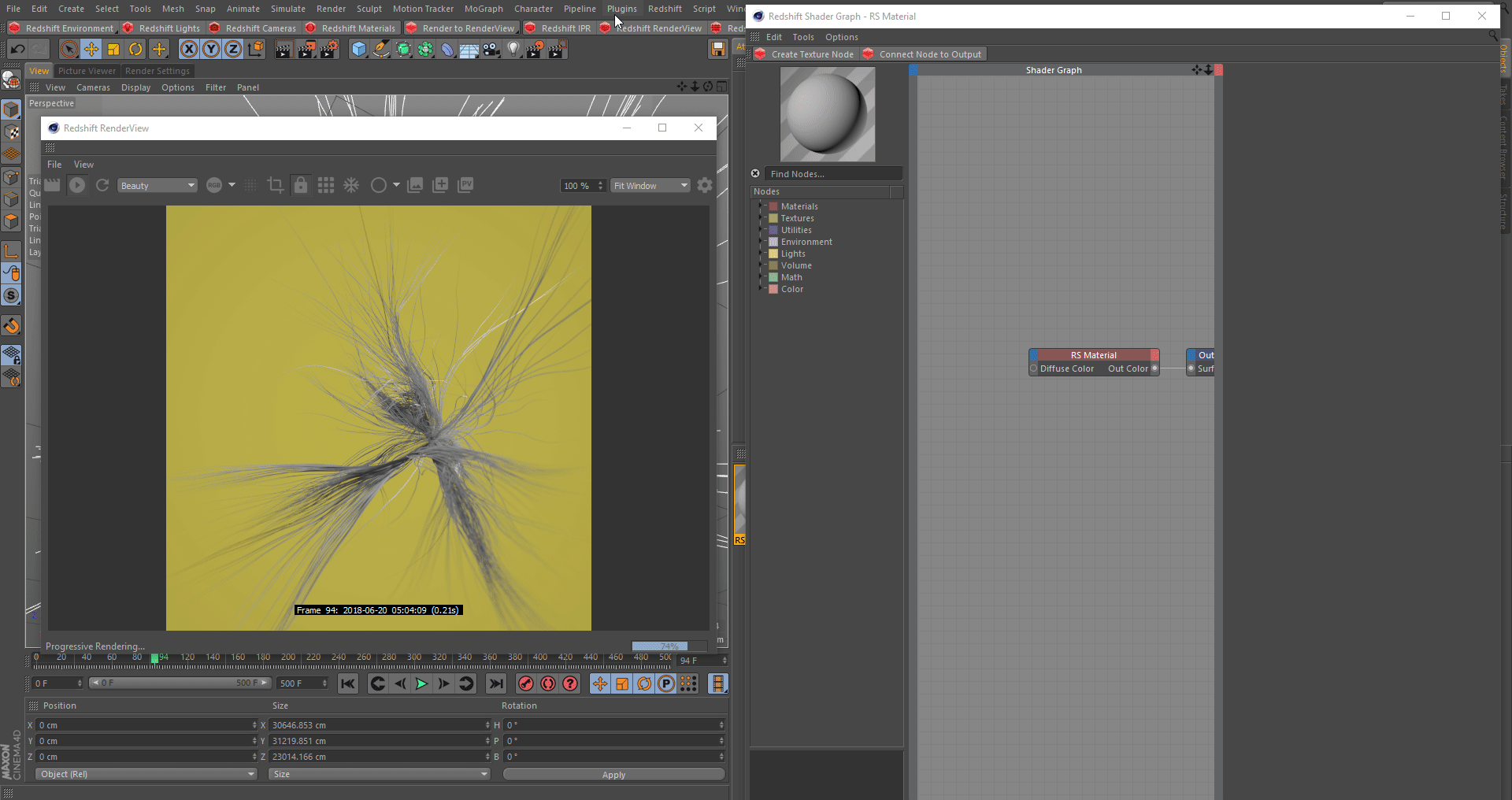Open the Simulate menu

(288, 9)
